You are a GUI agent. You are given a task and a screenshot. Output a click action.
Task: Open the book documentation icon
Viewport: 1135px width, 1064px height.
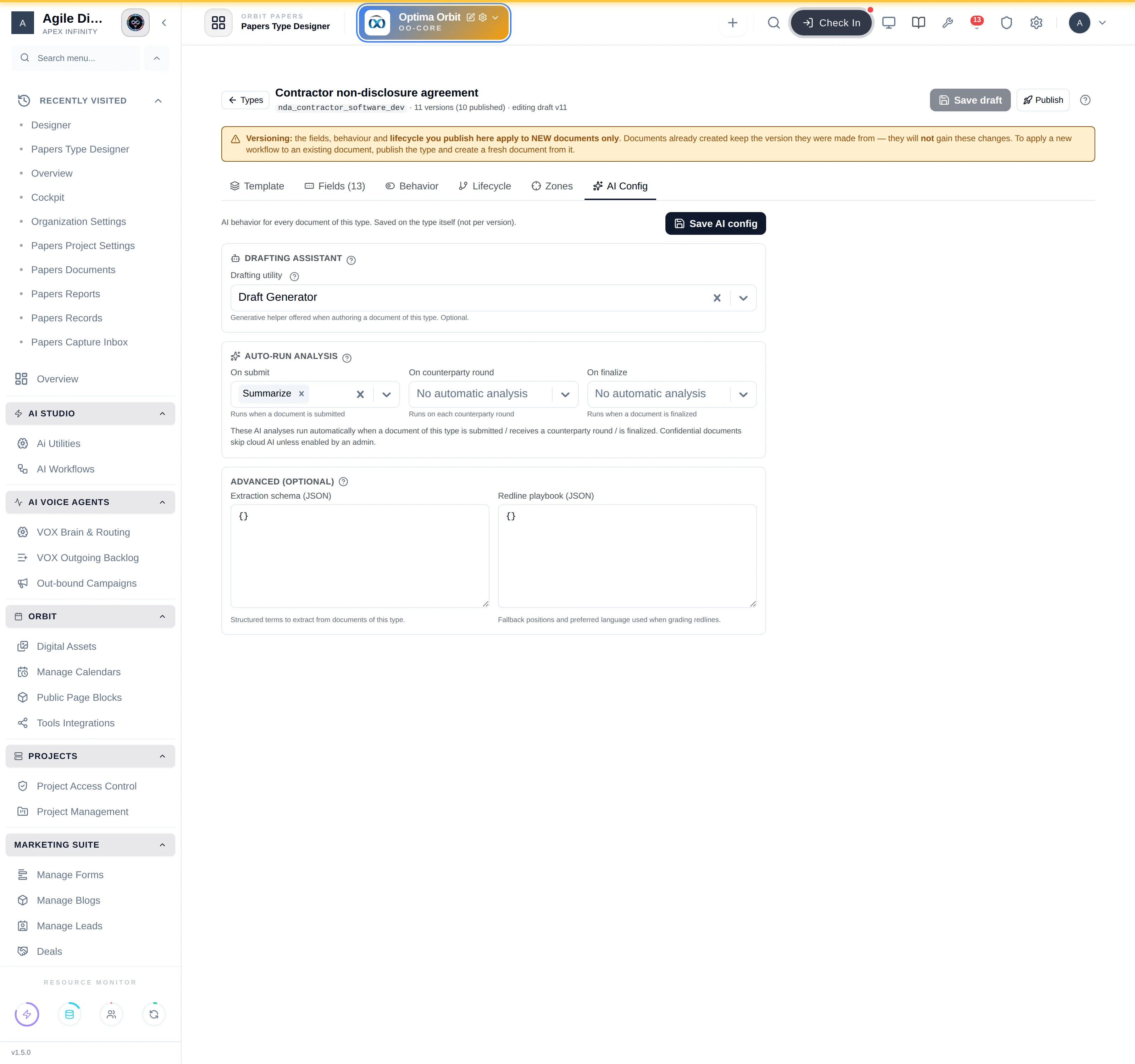point(918,23)
